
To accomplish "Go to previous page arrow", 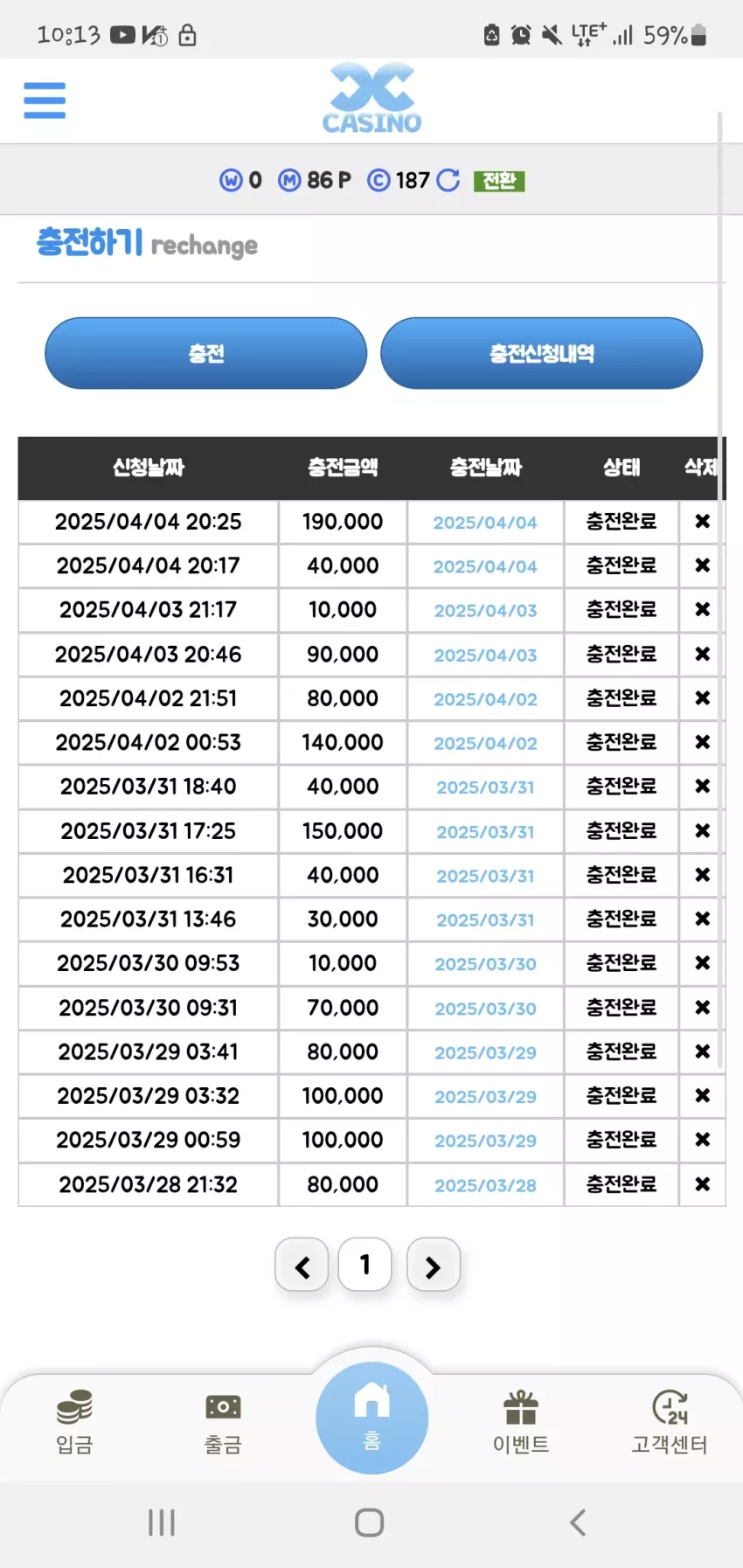I will click(302, 1265).
